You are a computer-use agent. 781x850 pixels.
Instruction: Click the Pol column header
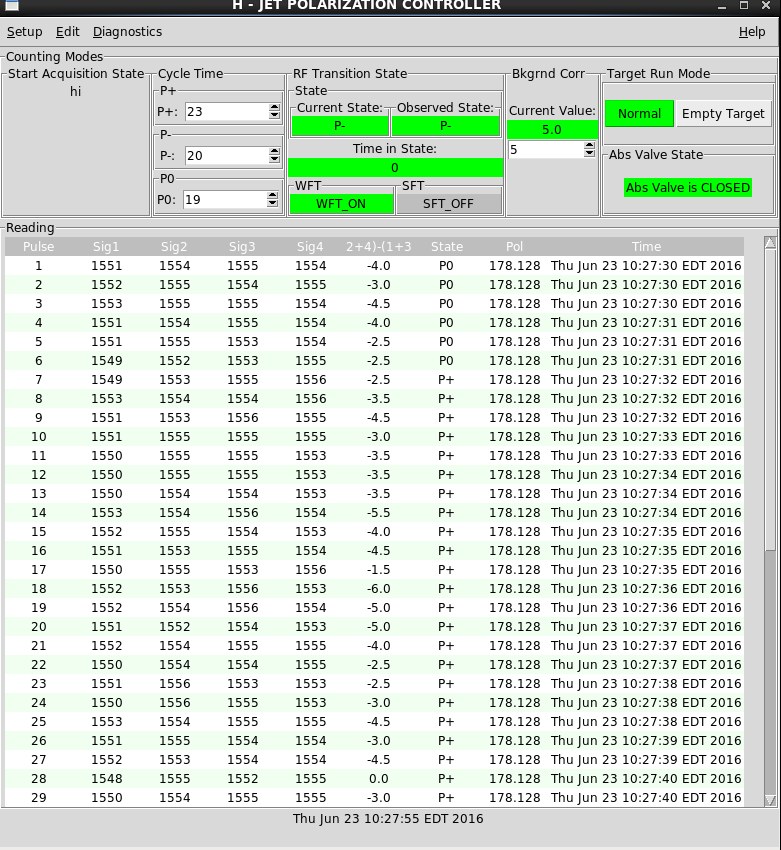pyautogui.click(x=514, y=247)
